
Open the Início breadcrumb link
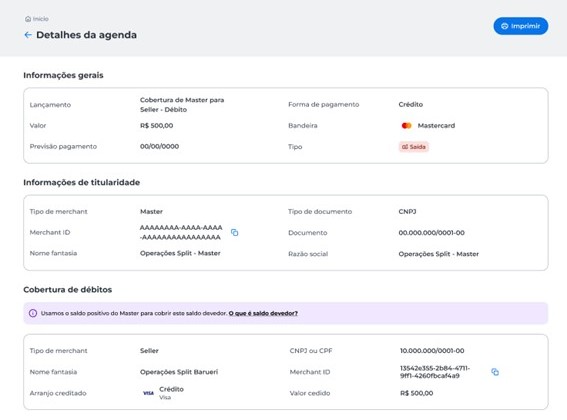pos(37,19)
